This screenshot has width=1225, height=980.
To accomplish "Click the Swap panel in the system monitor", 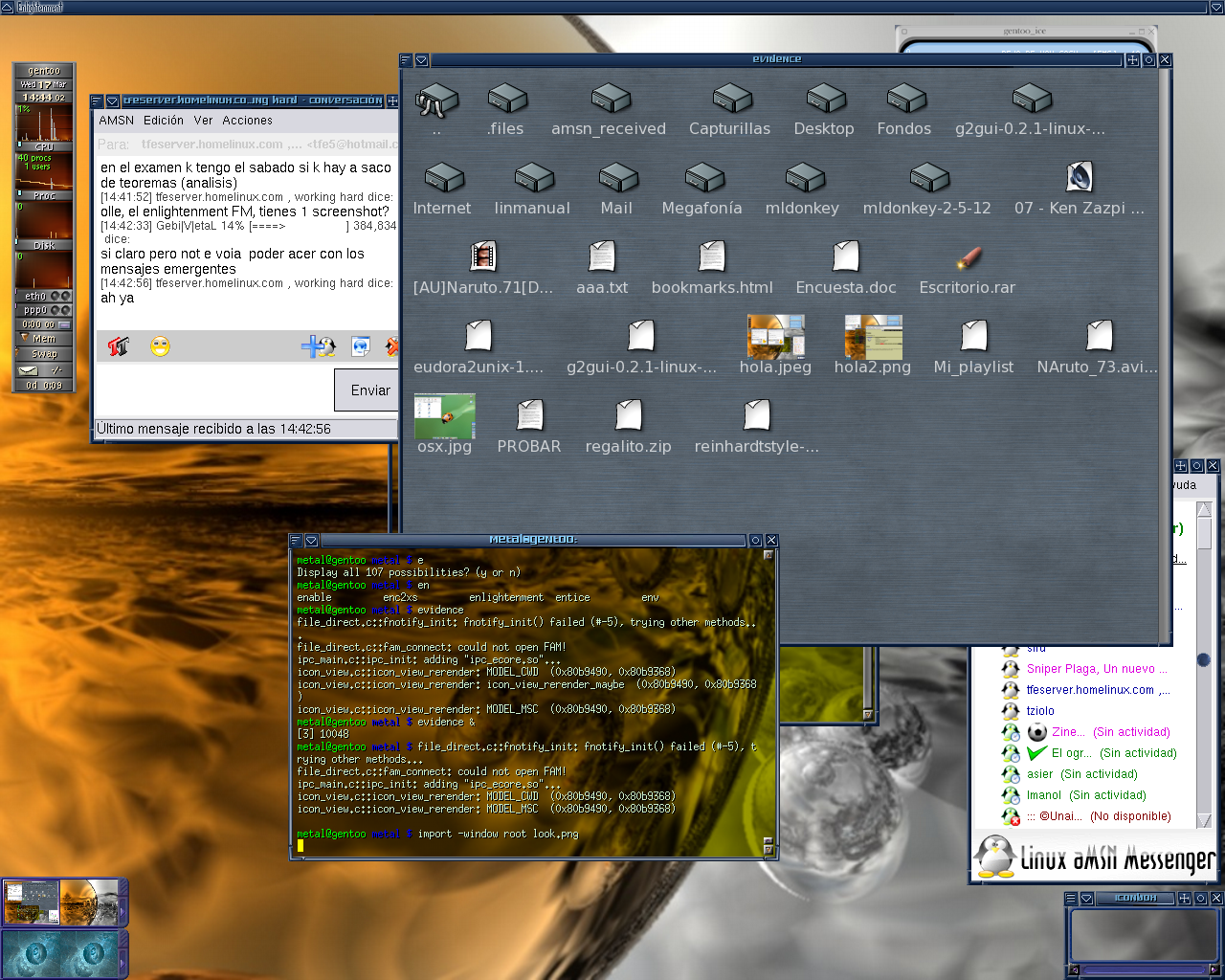I will coord(44,354).
